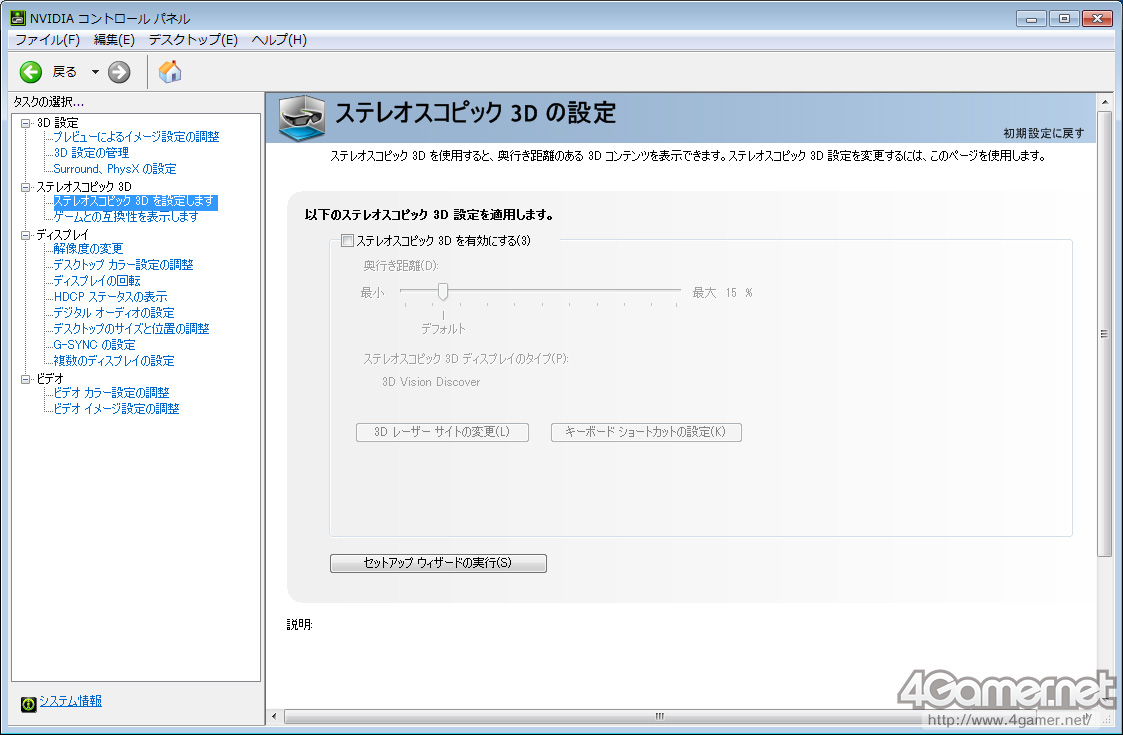
Task: Select ステレオスコピック 3D を設定します item
Action: 135,201
